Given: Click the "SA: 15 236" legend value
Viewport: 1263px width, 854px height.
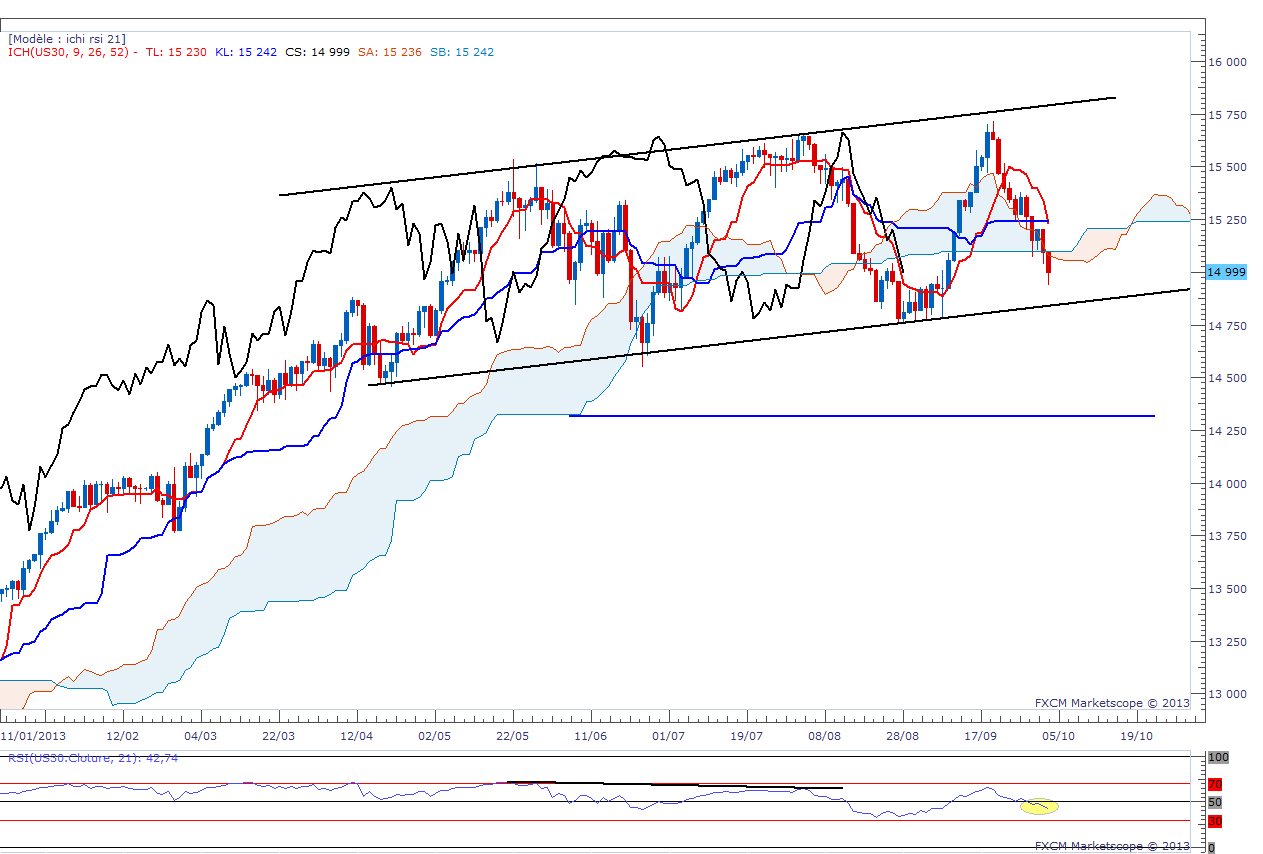Looking at the screenshot, I should point(389,52).
